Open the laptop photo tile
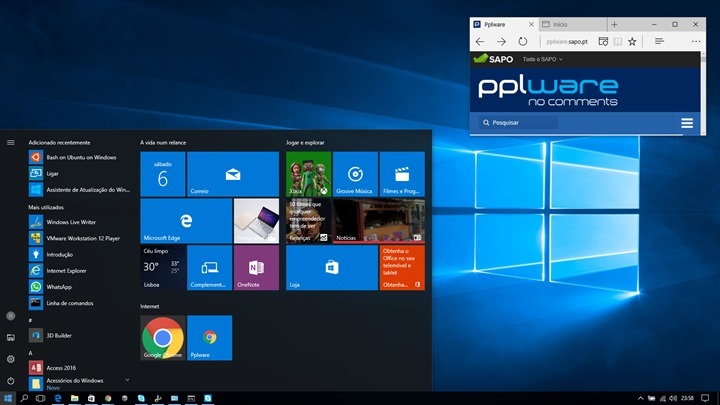 pos(256,221)
